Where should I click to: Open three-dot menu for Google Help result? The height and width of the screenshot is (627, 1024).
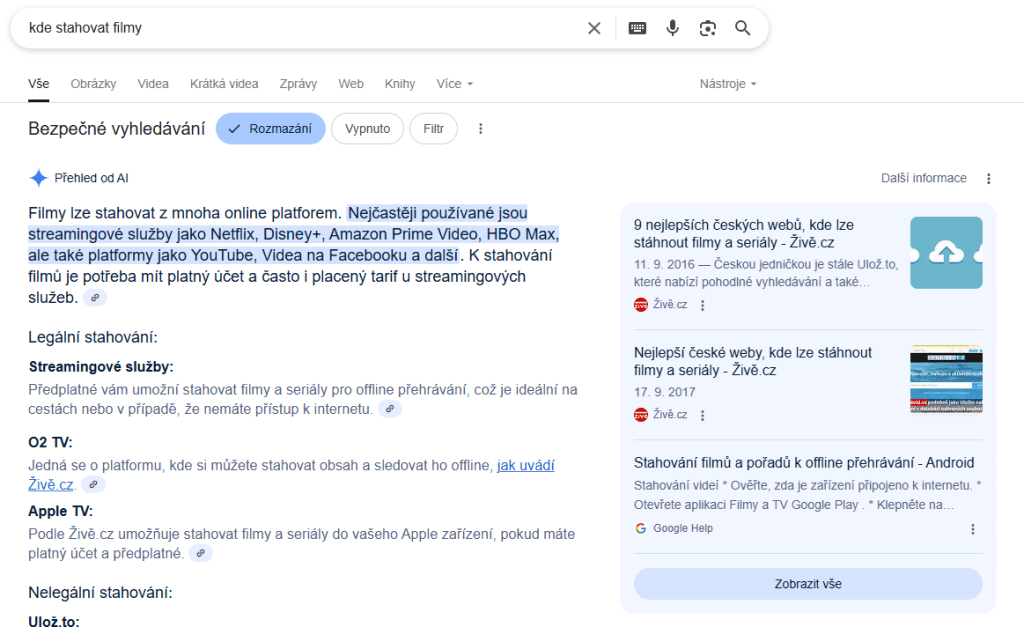(972, 529)
